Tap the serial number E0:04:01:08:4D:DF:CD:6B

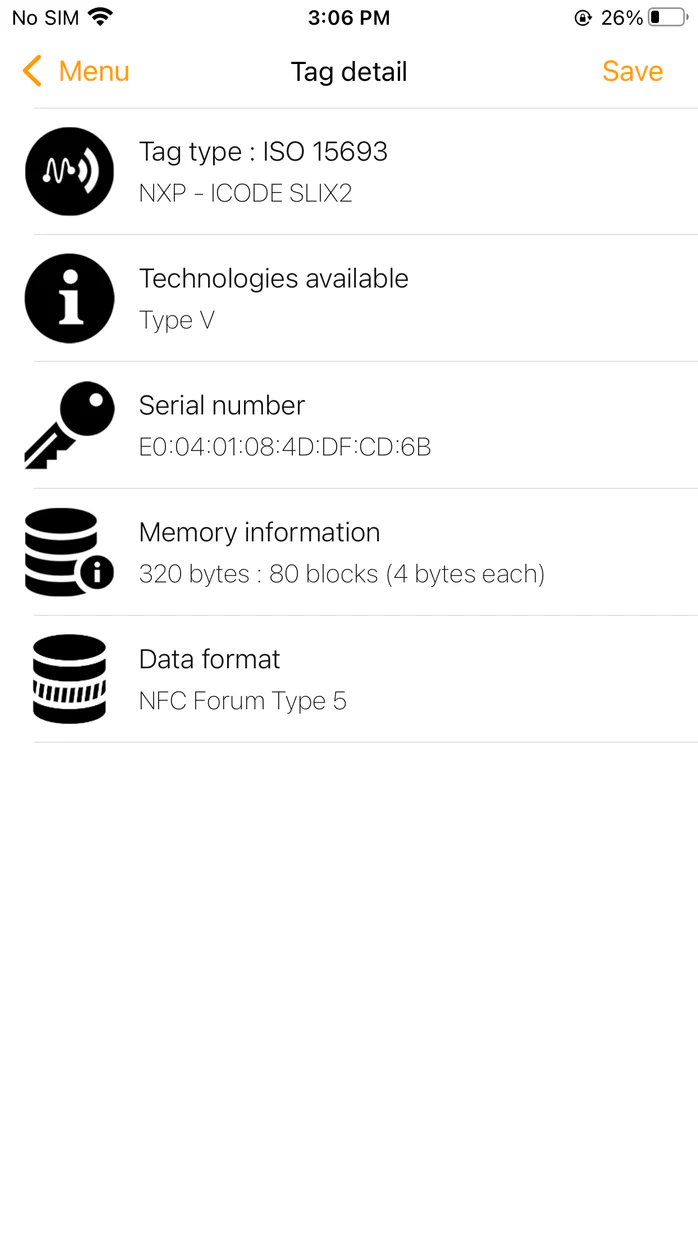(285, 447)
